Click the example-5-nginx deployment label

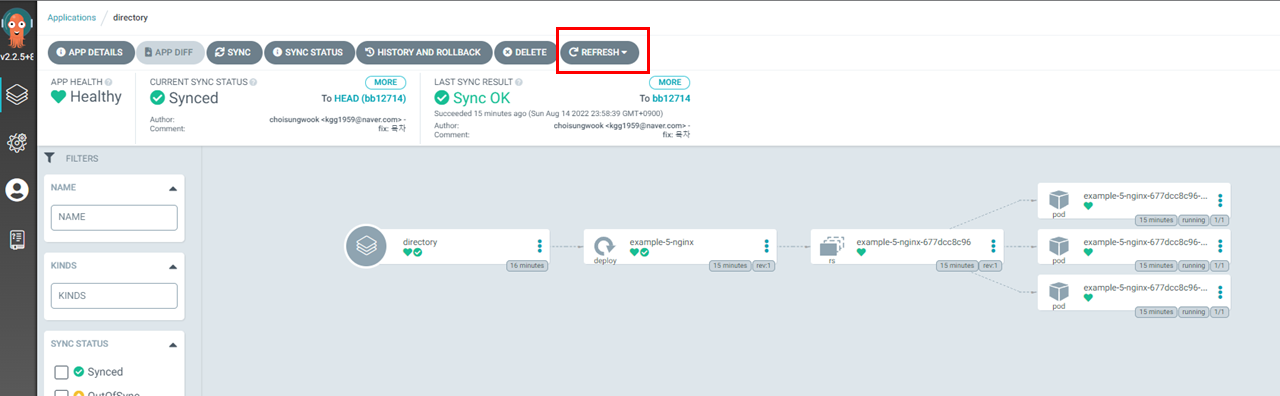pyautogui.click(x=662, y=242)
